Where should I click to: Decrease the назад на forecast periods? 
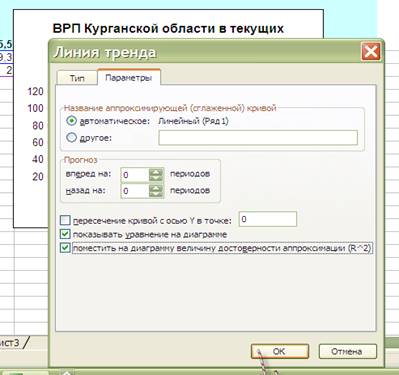point(156,194)
